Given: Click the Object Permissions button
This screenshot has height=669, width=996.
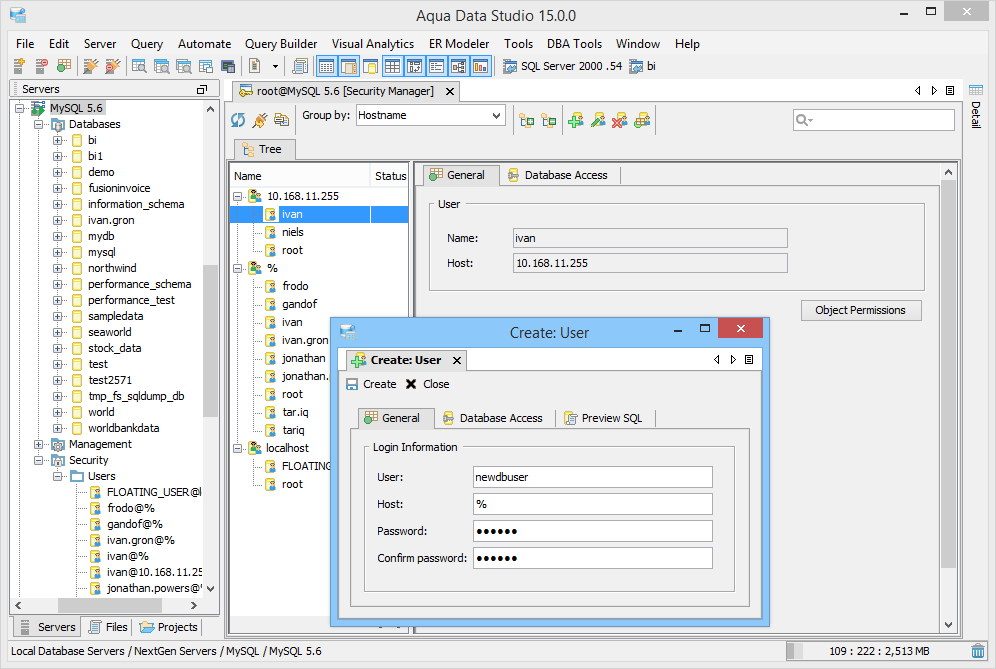Looking at the screenshot, I should click(x=861, y=310).
